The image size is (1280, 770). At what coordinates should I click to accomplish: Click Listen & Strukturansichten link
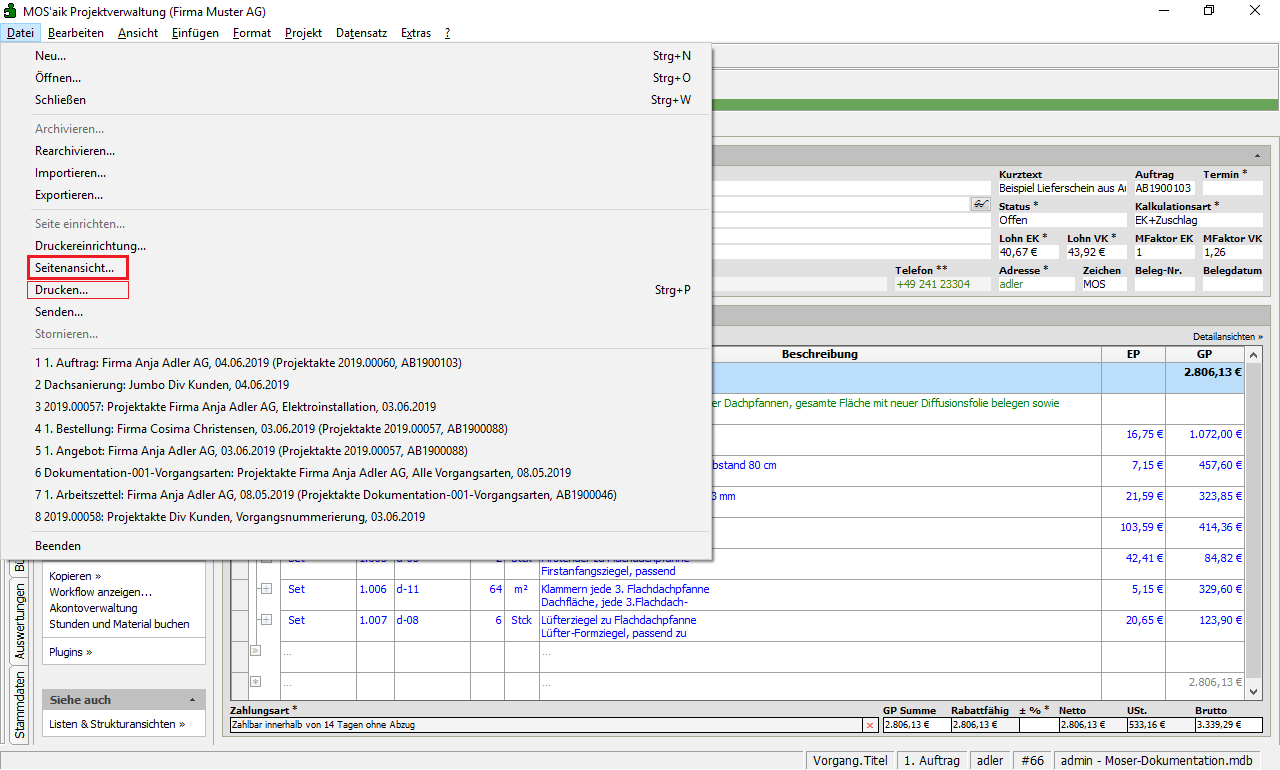click(117, 724)
